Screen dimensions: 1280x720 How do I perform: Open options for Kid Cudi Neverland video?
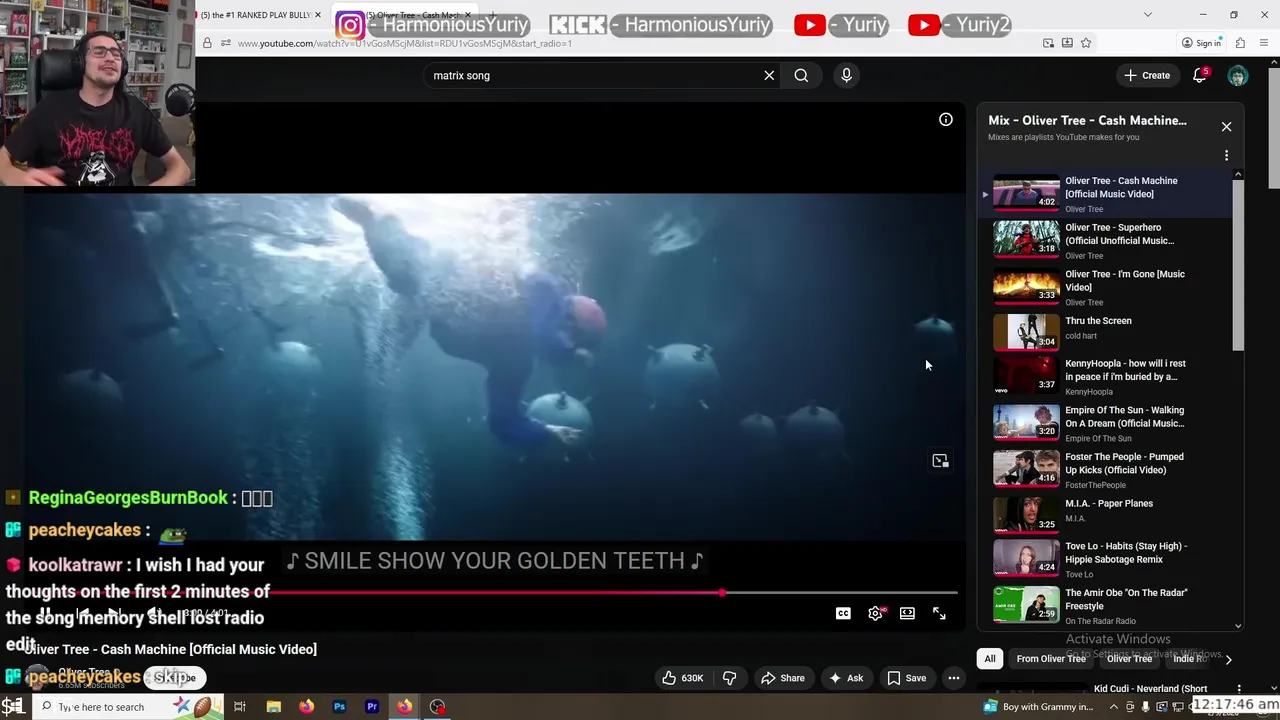click(x=1239, y=689)
